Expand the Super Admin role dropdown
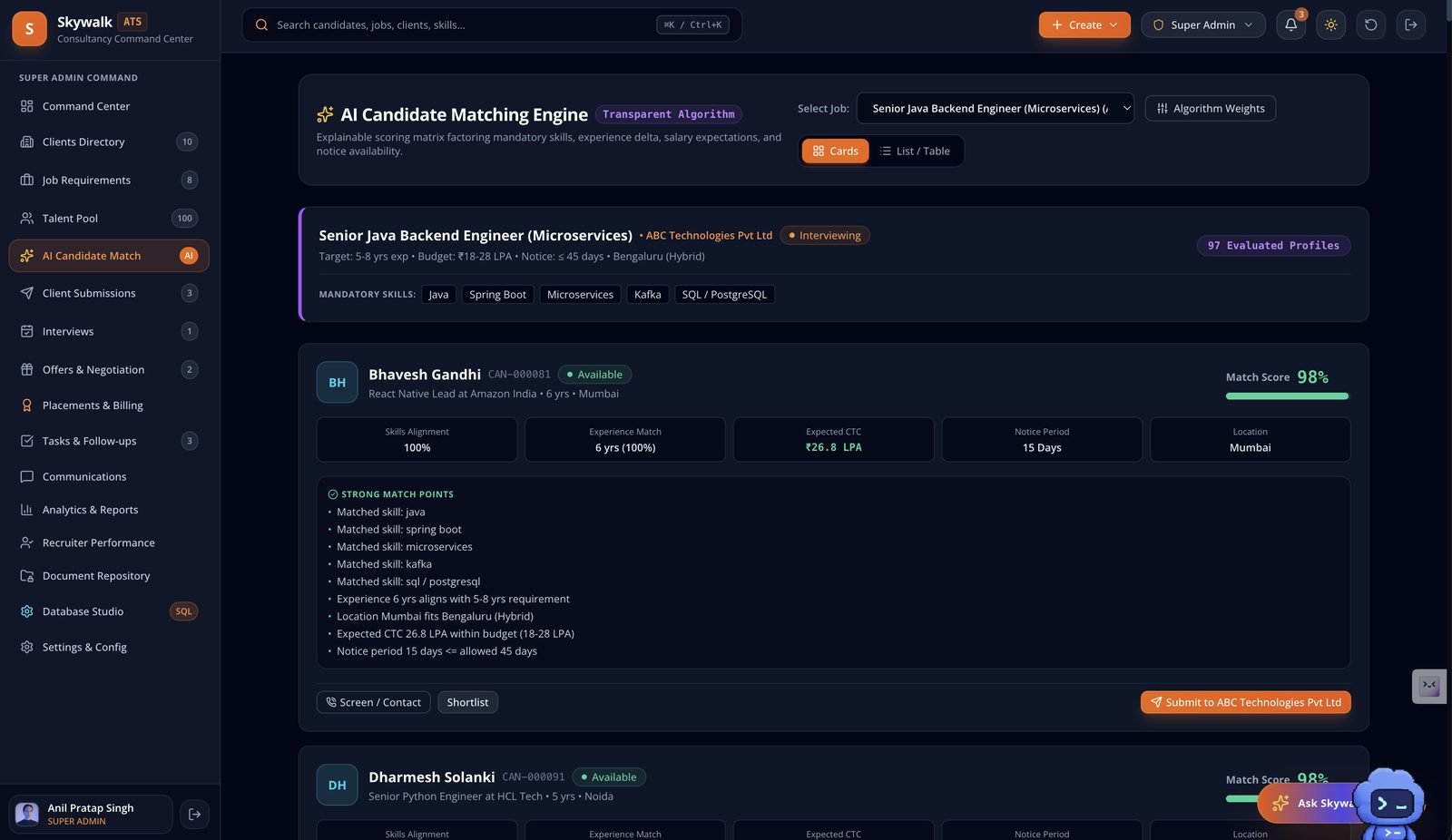The image size is (1452, 840). click(1202, 24)
